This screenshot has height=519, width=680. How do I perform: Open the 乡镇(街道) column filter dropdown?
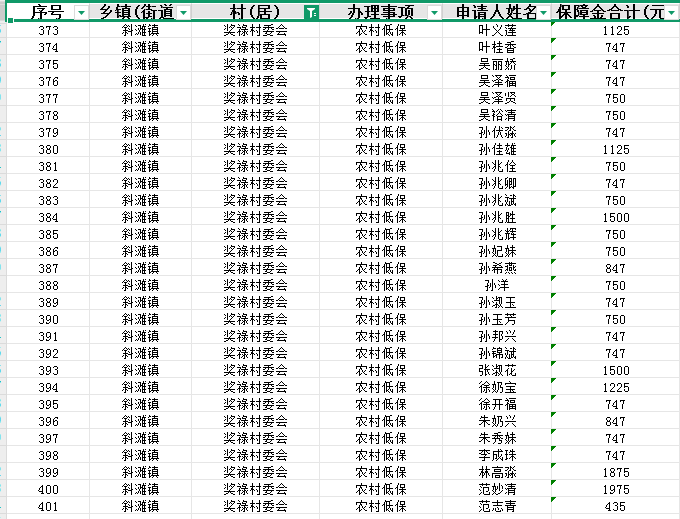click(183, 13)
